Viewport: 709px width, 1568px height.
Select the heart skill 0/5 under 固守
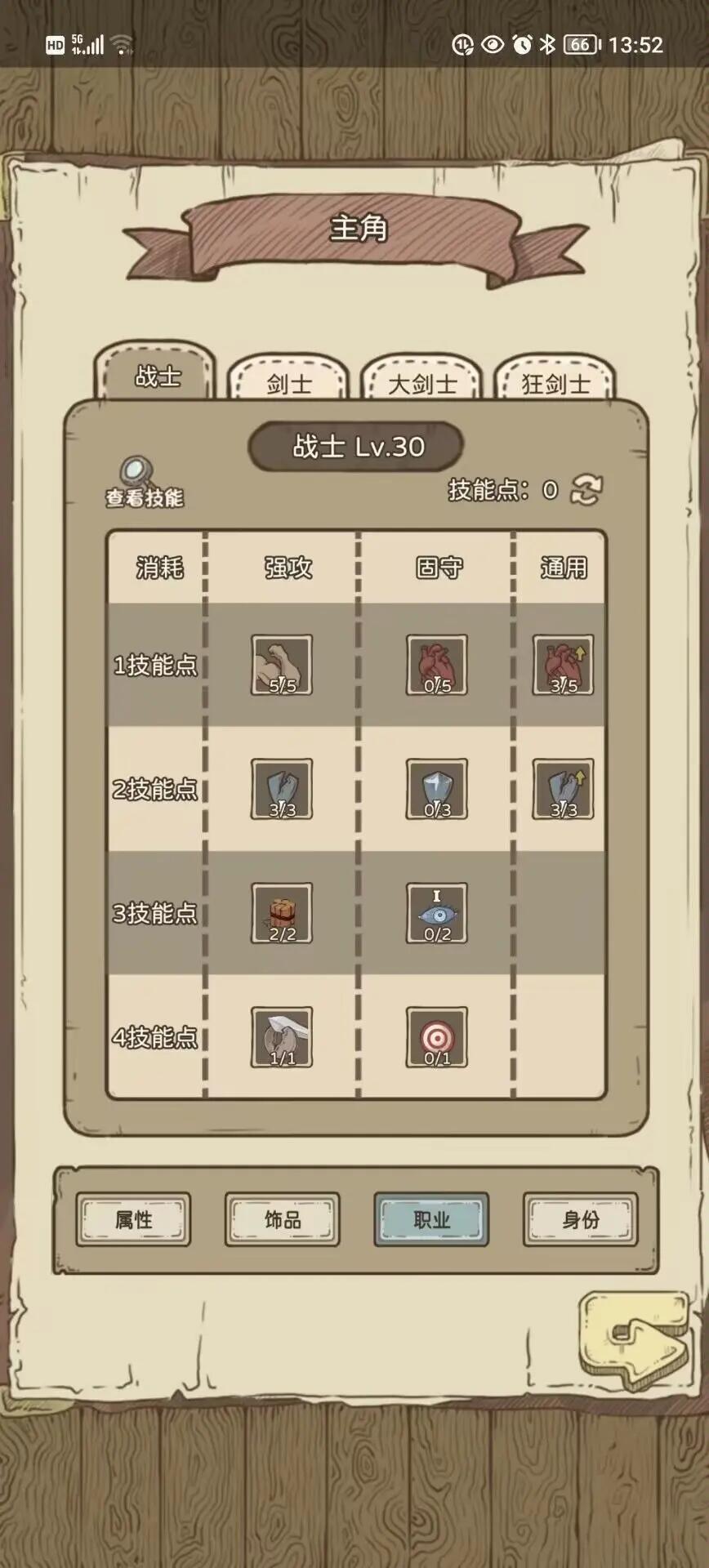click(437, 665)
